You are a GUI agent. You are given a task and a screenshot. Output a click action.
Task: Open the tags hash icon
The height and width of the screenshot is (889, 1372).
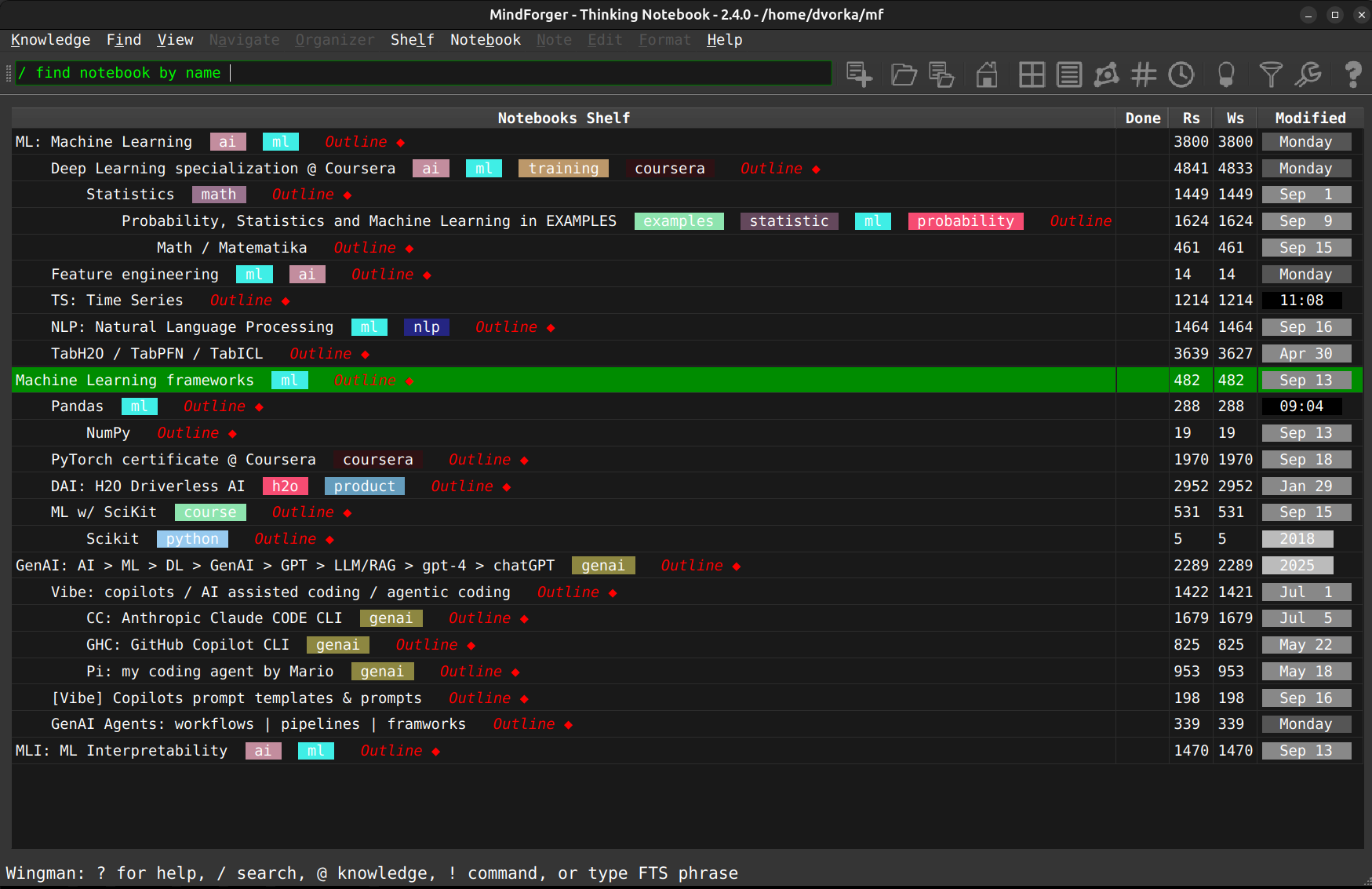pos(1144,75)
